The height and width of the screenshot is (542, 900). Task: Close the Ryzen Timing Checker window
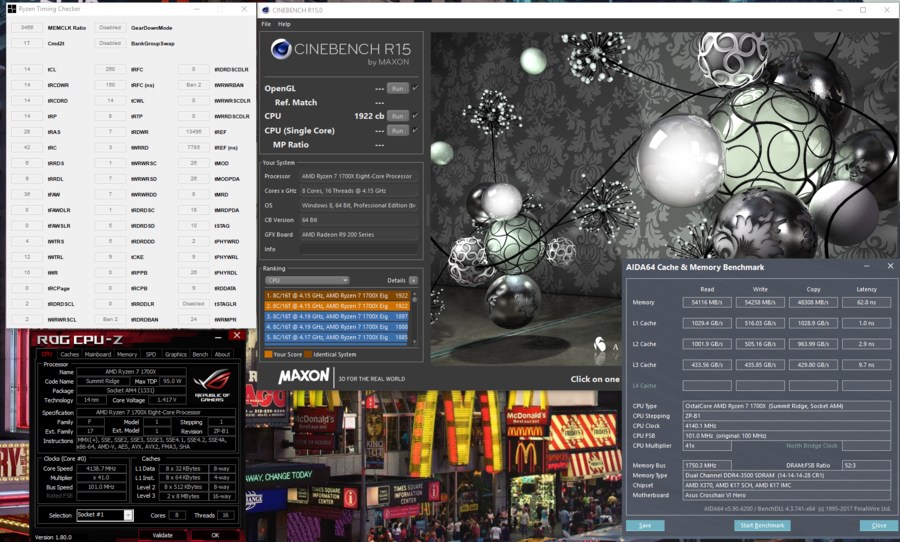(x=244, y=9)
